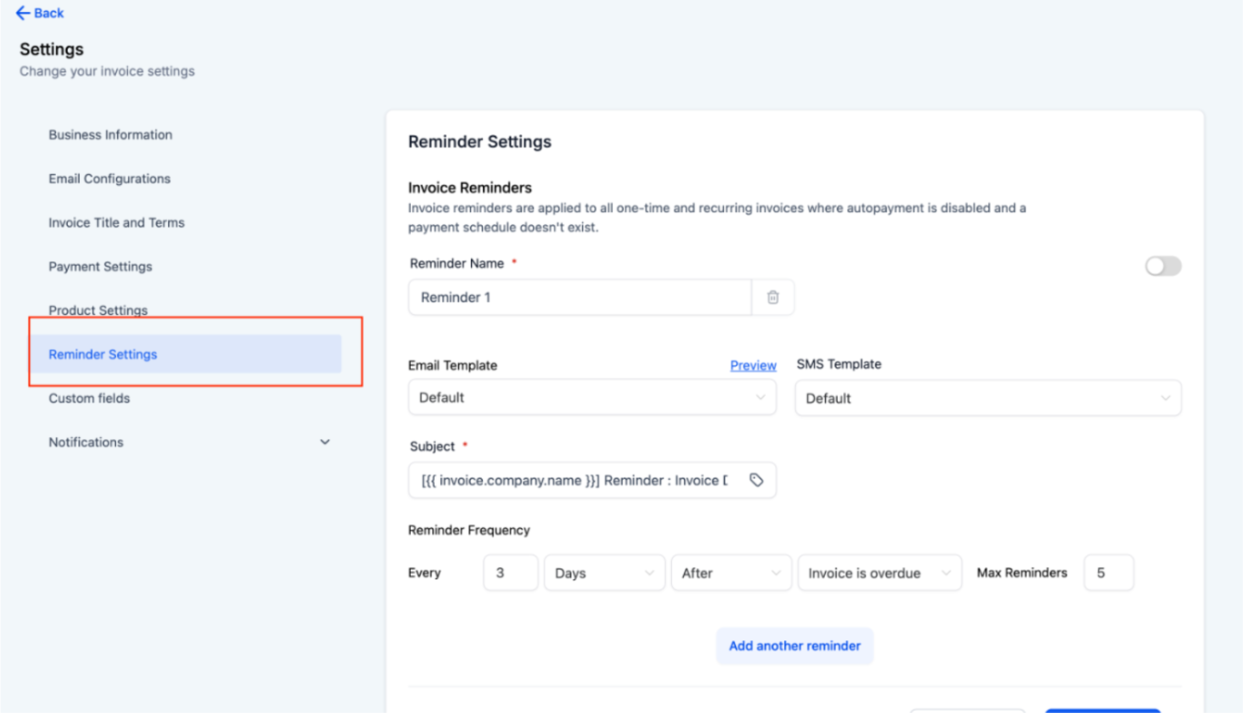Toggle the Reminder 1 enable switch

coord(1163,266)
